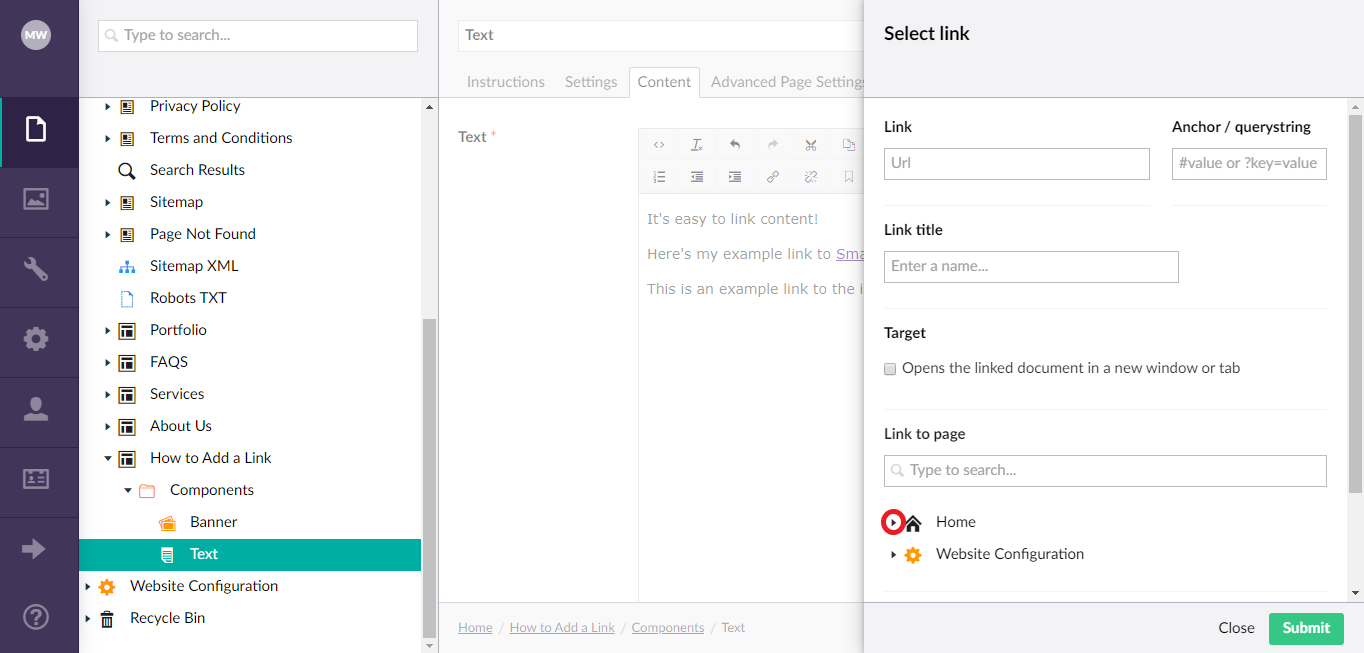This screenshot has height=653, width=1364.
Task: Expand the Services tree node
Action: [108, 394]
